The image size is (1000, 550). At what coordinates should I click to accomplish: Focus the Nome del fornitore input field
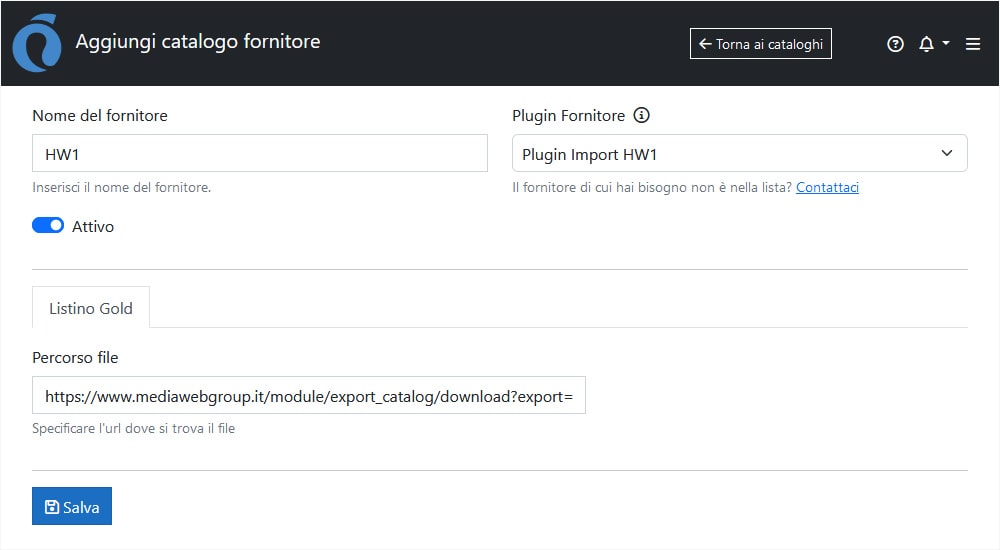click(260, 154)
